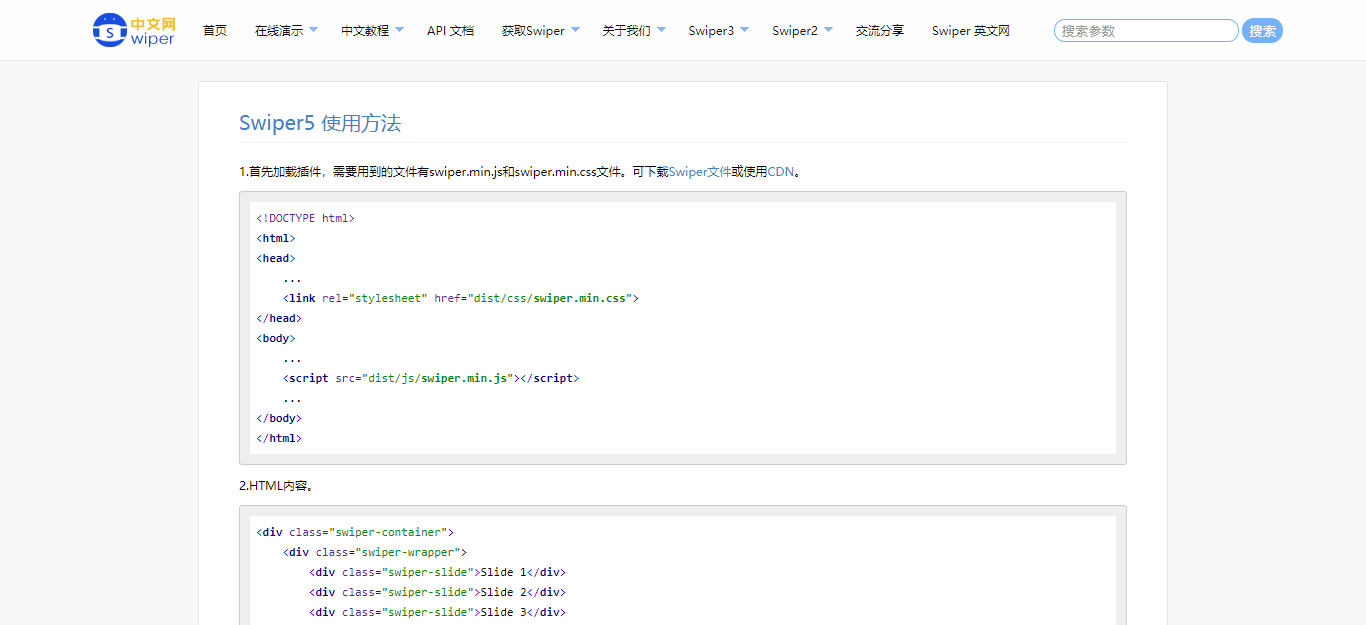Open the Swiper3 menu item

[711, 31]
